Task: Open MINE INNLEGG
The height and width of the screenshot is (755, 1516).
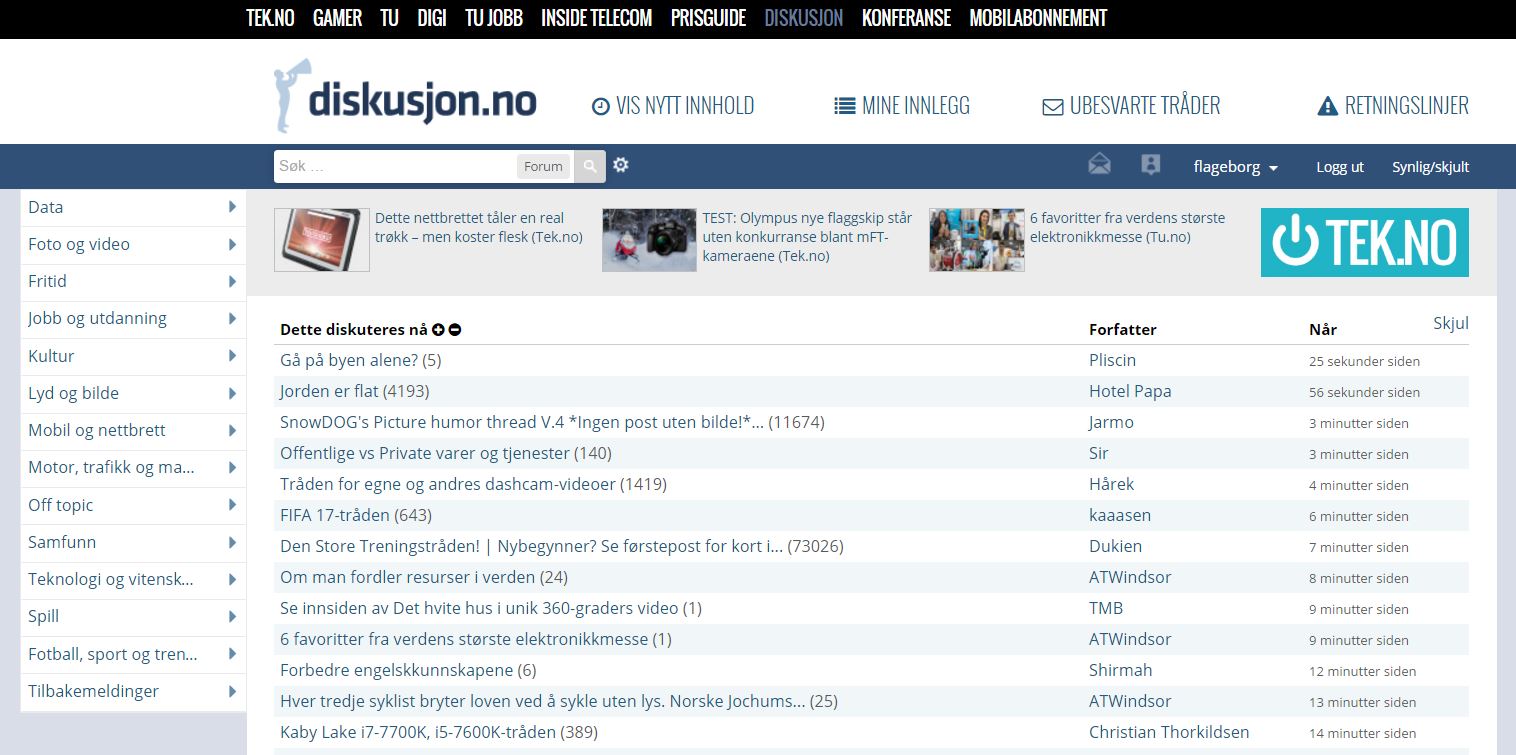Action: coord(902,106)
